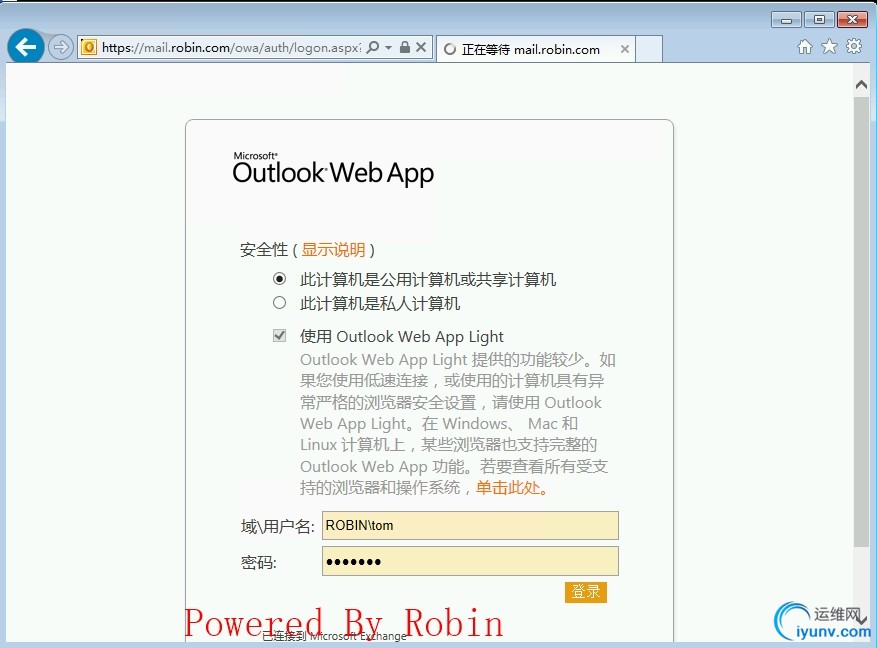Screen dimensions: 877x648
Task: Click the loading spinner on the tab
Action: click(450, 50)
